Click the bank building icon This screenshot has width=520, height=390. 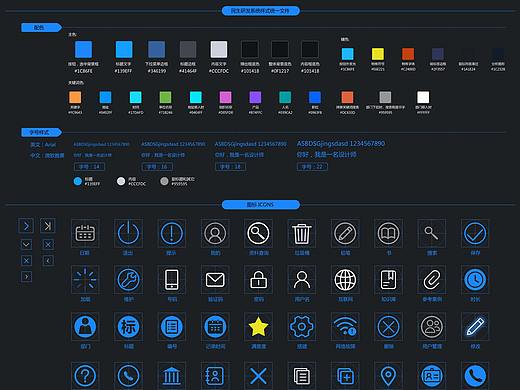(x=172, y=376)
